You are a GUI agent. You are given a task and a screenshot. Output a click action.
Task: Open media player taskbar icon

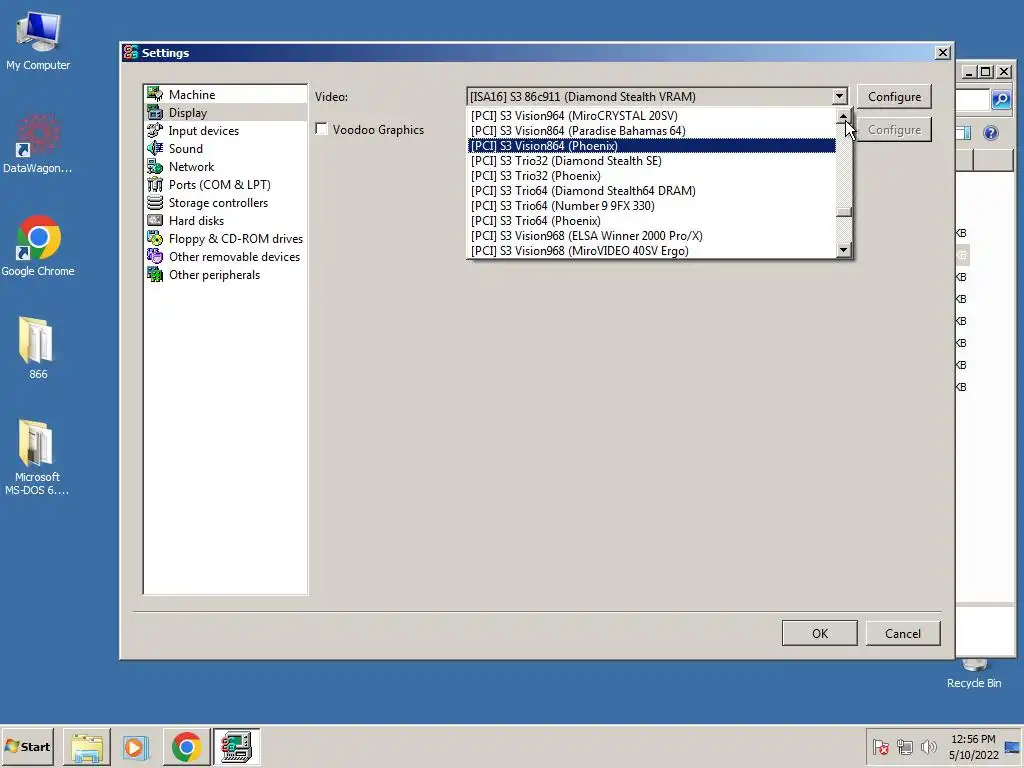[136, 747]
